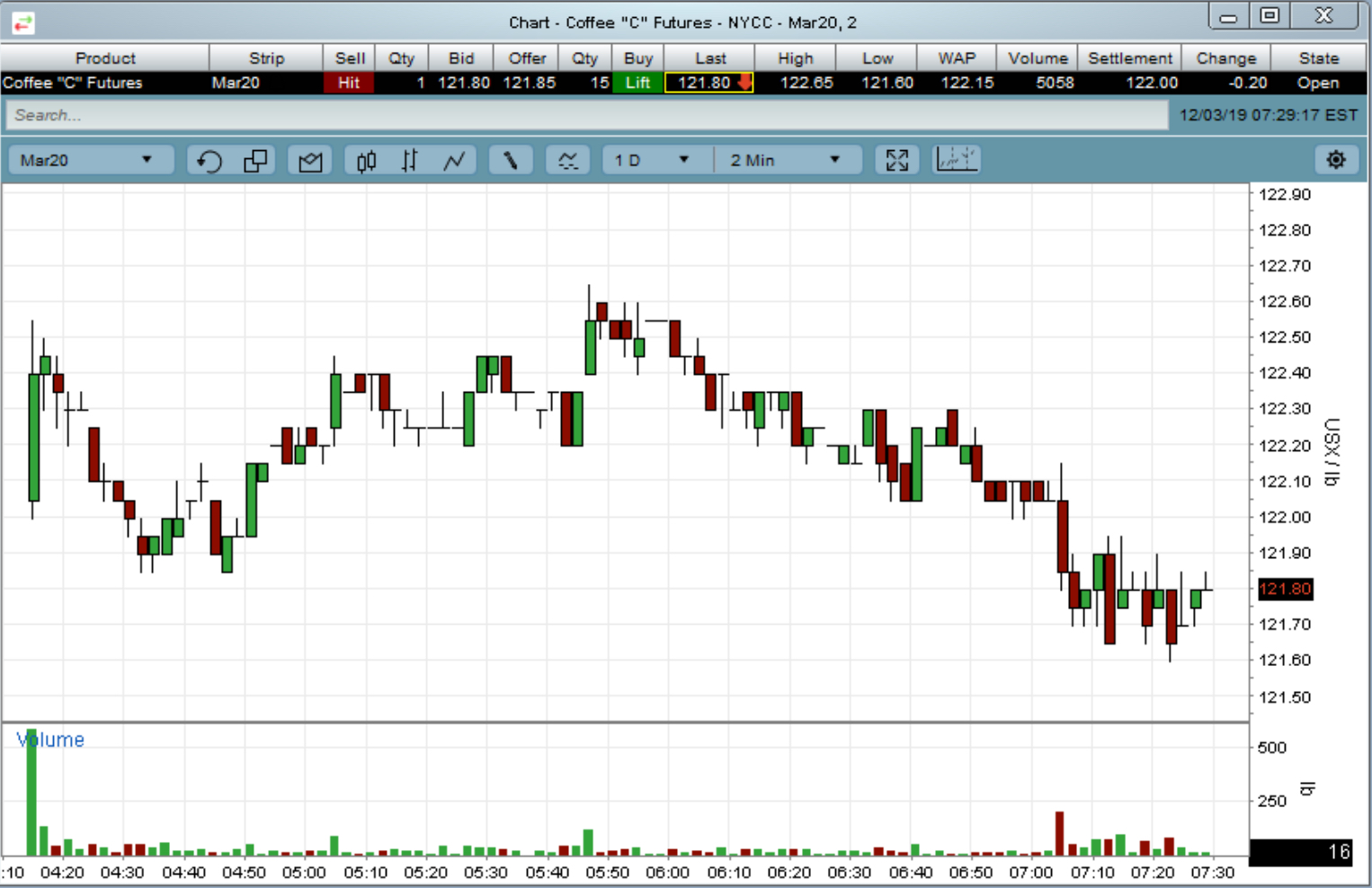
Task: Switch to candlestick chart style
Action: coord(366,161)
